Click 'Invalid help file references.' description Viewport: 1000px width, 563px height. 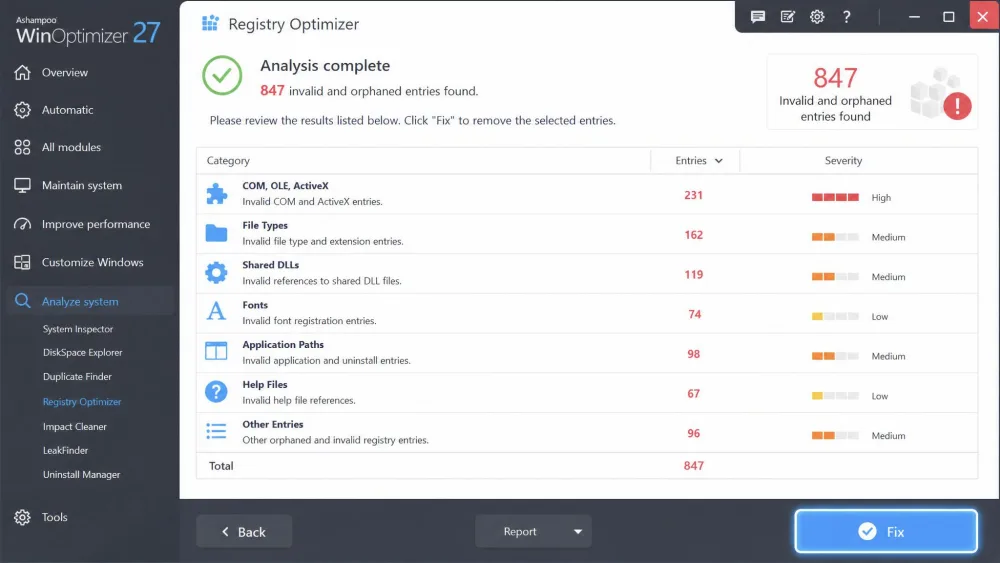click(x=298, y=400)
